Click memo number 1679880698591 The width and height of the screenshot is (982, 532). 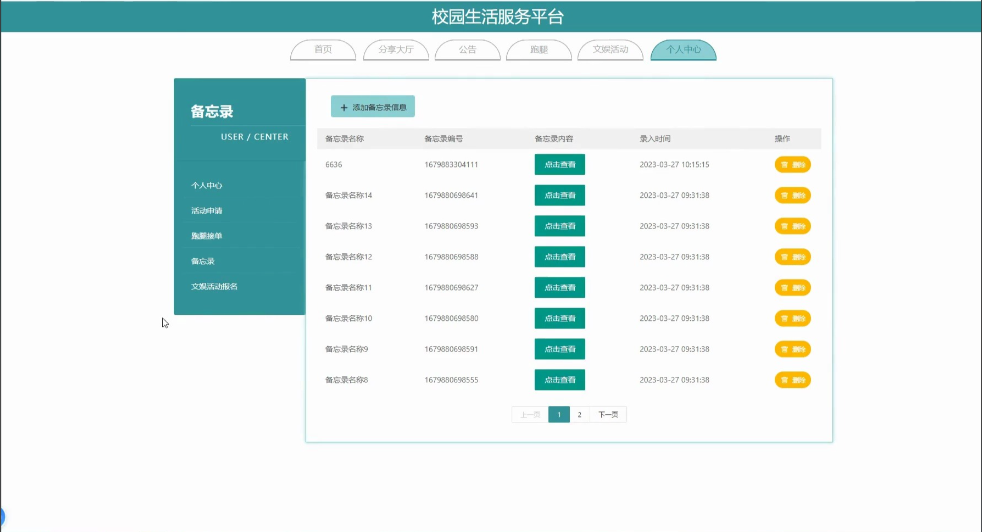tap(451, 348)
